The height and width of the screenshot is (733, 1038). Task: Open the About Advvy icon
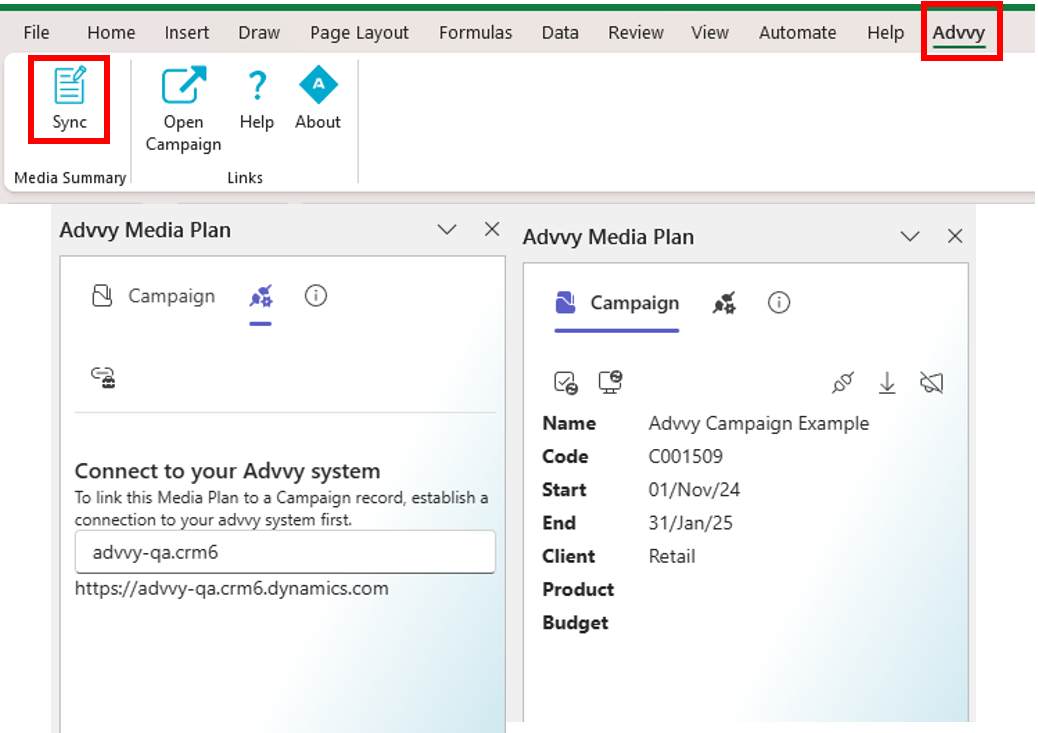pos(318,100)
